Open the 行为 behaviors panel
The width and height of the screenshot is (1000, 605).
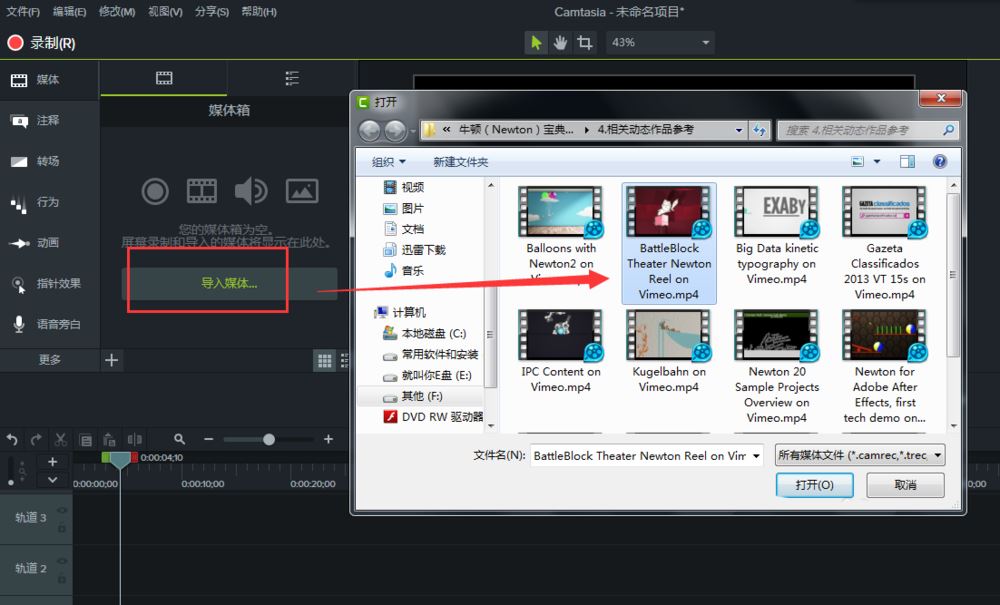pos(49,202)
